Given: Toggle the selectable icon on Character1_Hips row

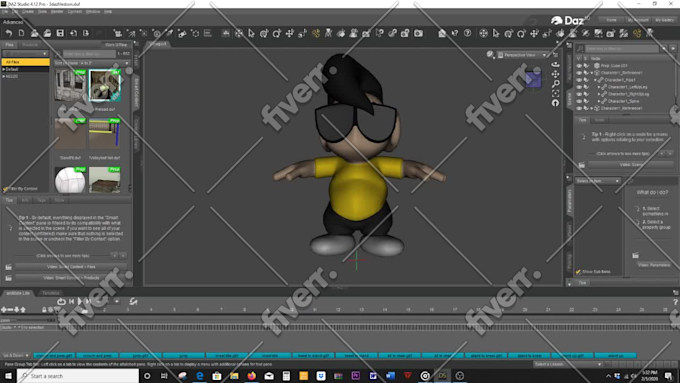Looking at the screenshot, I should coord(586,80).
